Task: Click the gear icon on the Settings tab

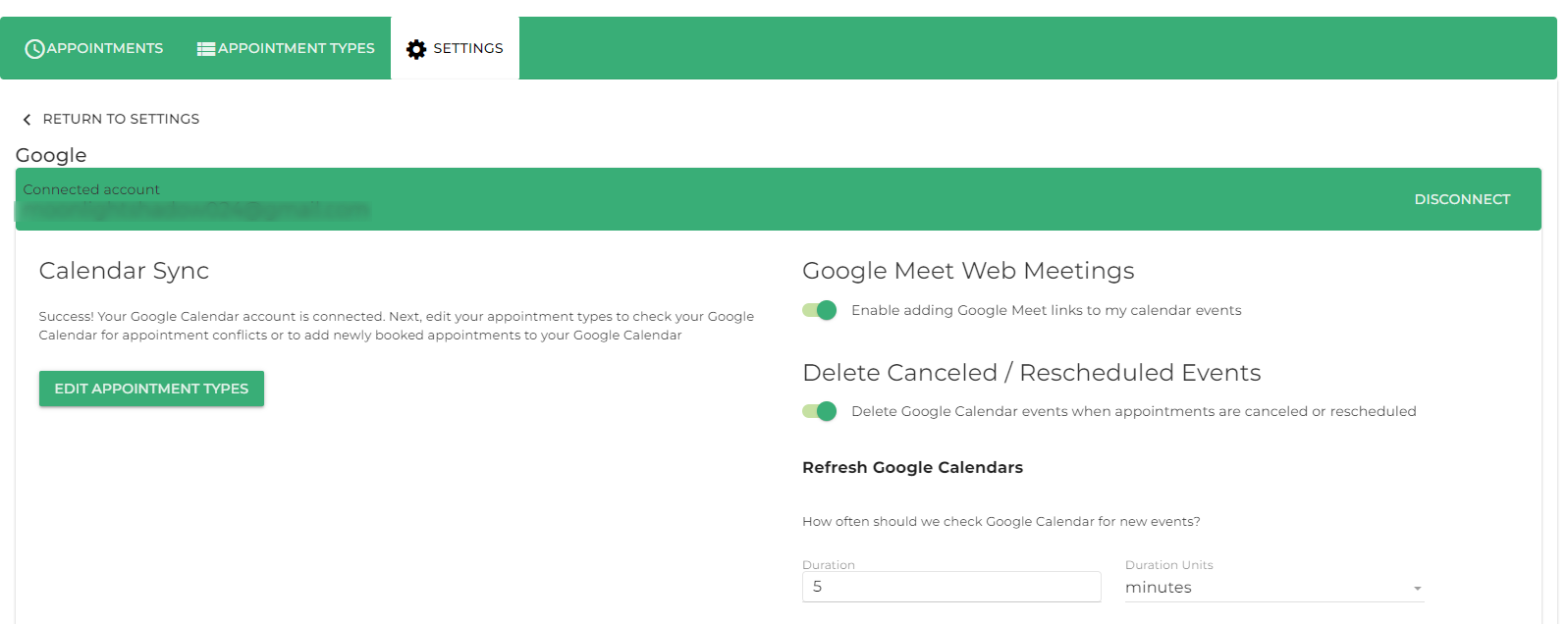Action: 416,47
